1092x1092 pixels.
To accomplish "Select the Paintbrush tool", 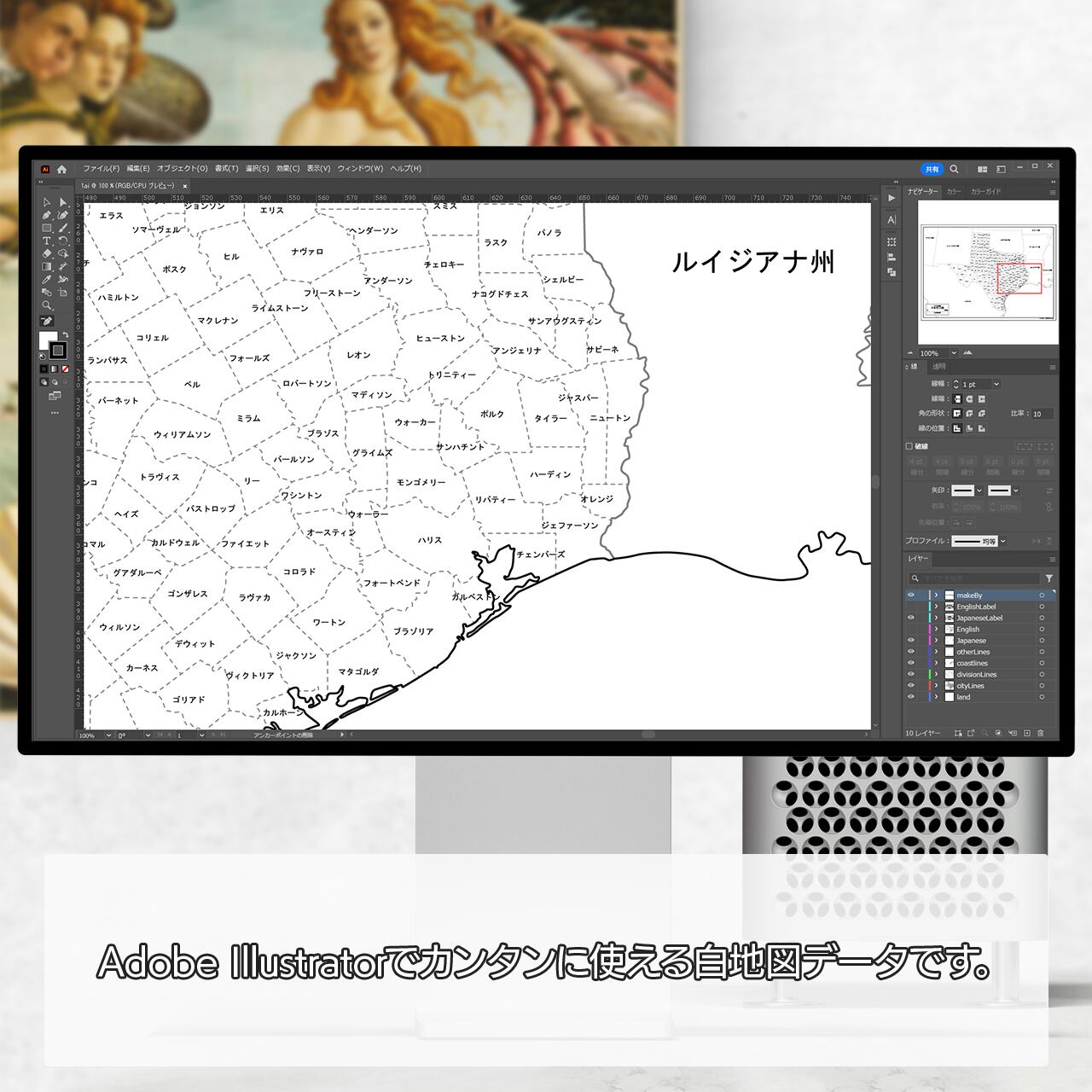I will [x=63, y=229].
